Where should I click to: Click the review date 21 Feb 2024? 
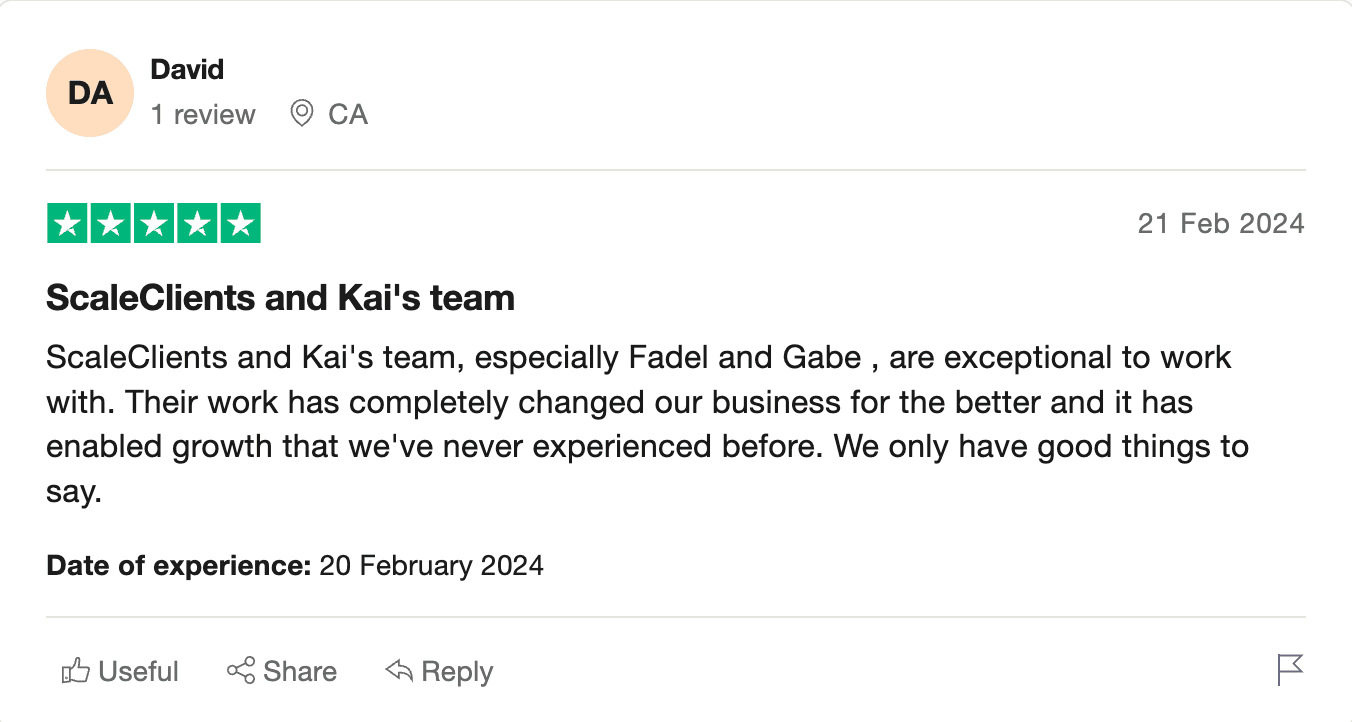tap(1220, 223)
